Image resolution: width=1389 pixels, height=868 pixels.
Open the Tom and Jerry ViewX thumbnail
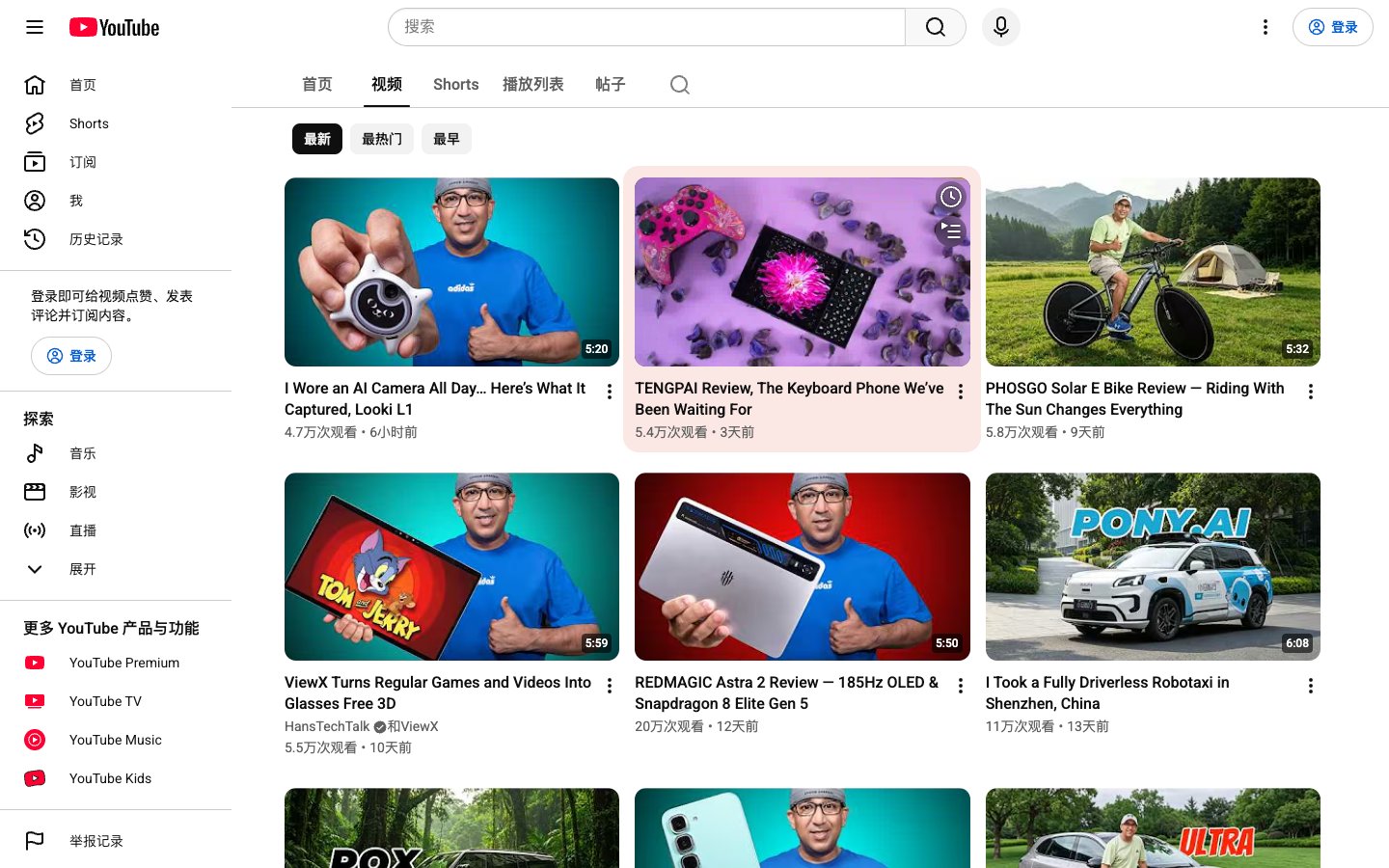451,567
